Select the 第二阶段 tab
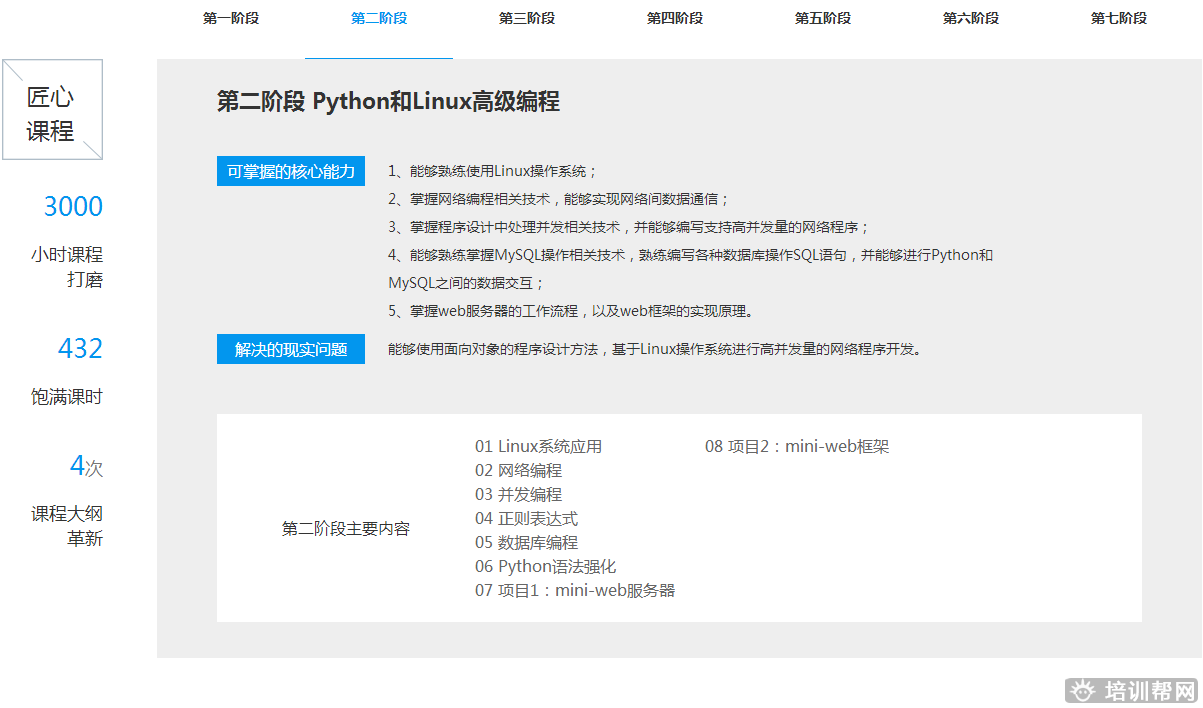Image resolution: width=1203 pixels, height=708 pixels. (x=379, y=18)
